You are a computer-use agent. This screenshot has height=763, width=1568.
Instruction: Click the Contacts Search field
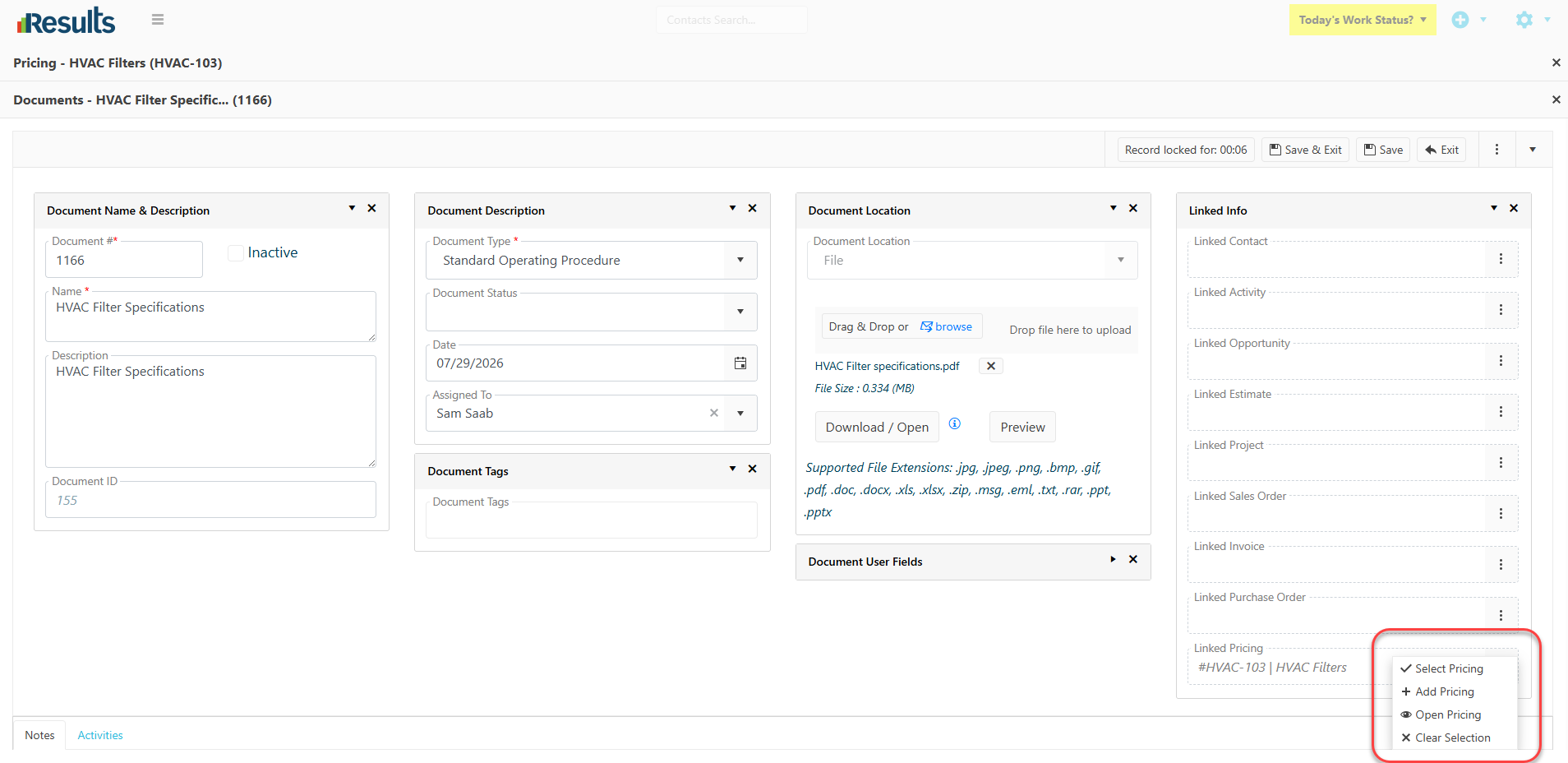[x=731, y=20]
